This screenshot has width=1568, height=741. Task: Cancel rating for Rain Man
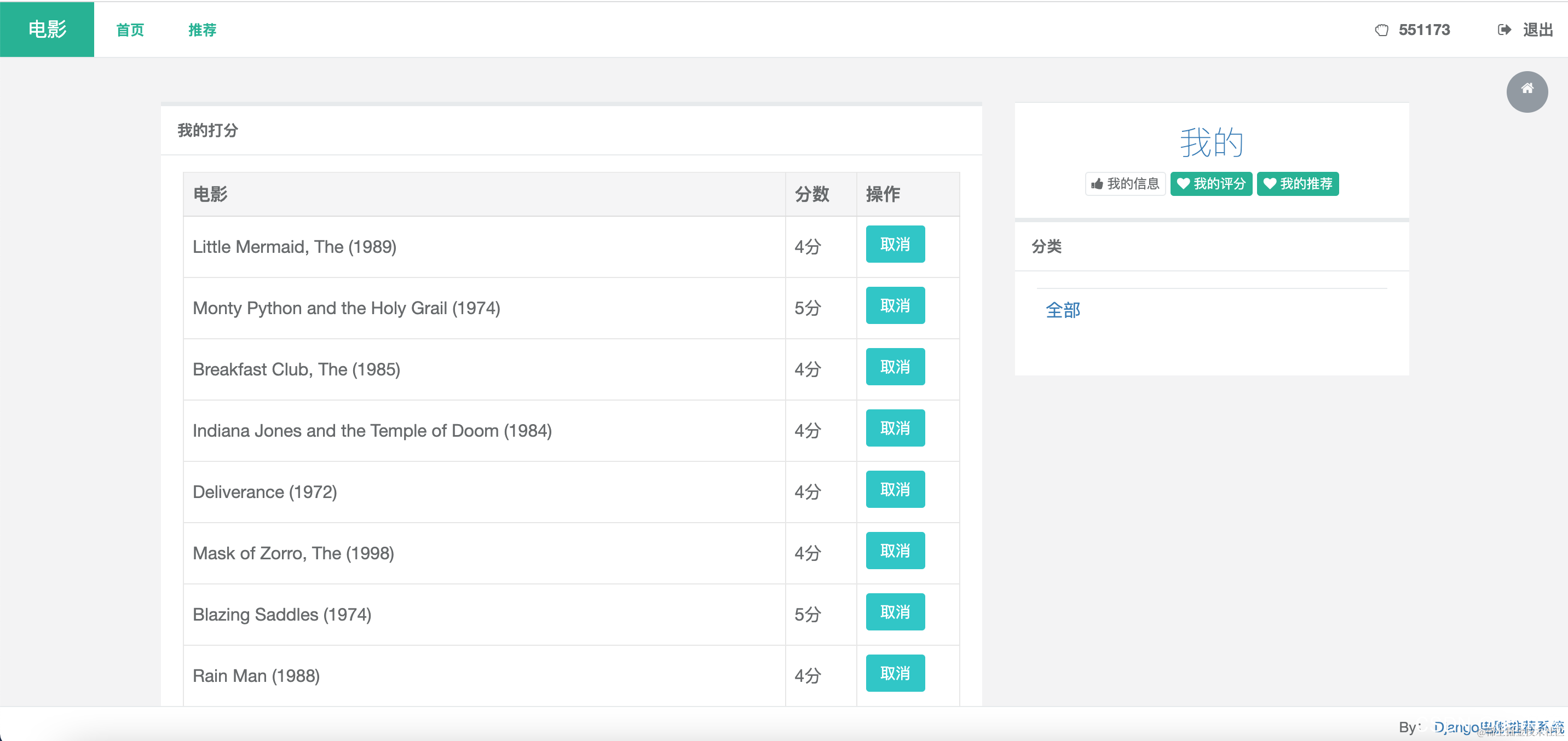click(895, 673)
